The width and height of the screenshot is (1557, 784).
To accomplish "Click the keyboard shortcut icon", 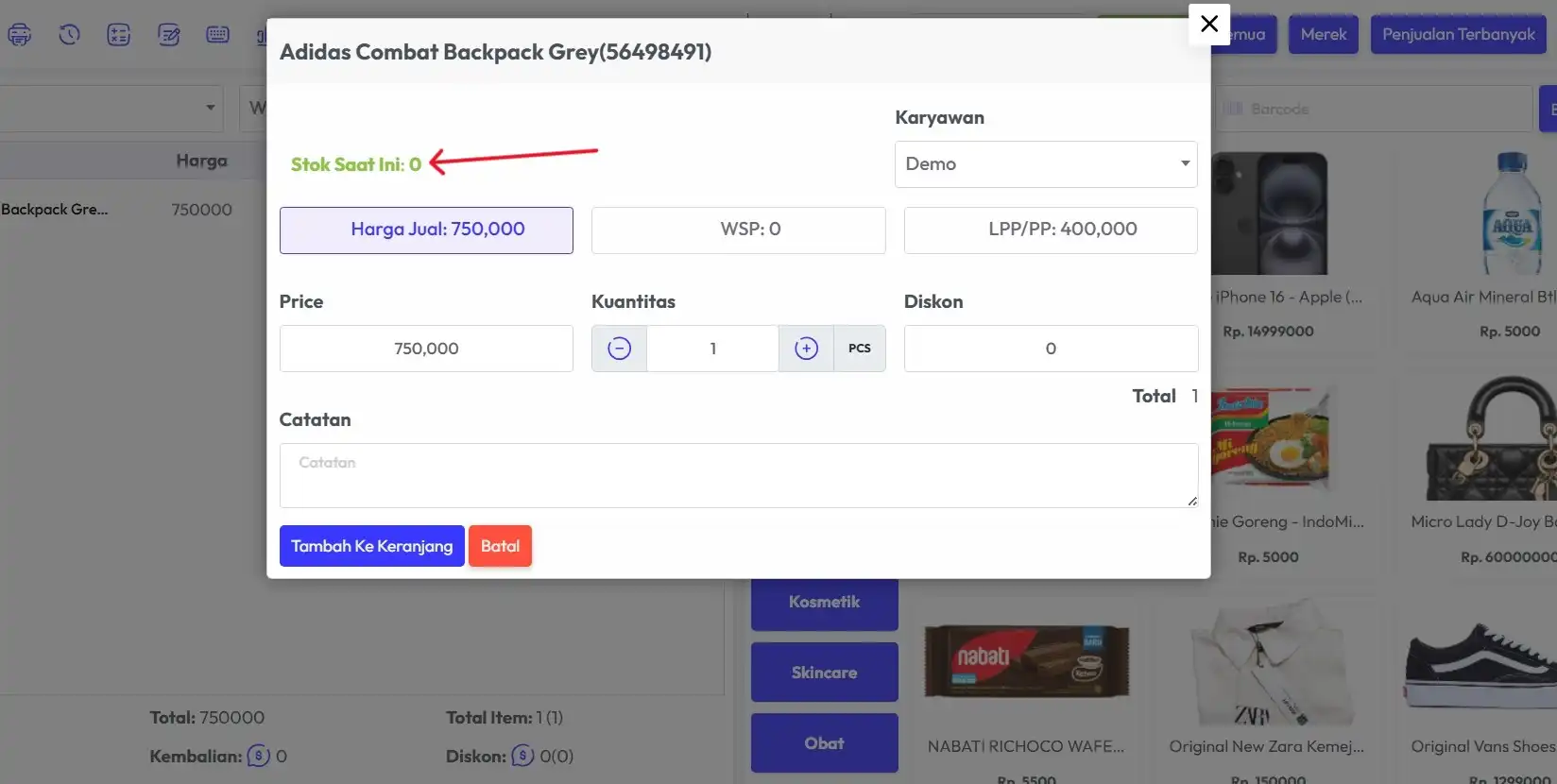I will (x=218, y=35).
